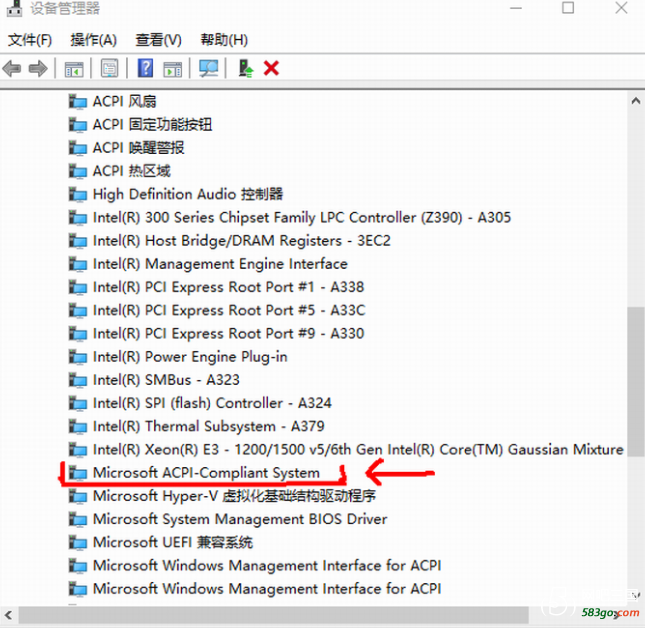Screen dimensions: 645x628
Task: Click the icon beside Microsoft UEFI 兼容系统
Action: click(77, 542)
